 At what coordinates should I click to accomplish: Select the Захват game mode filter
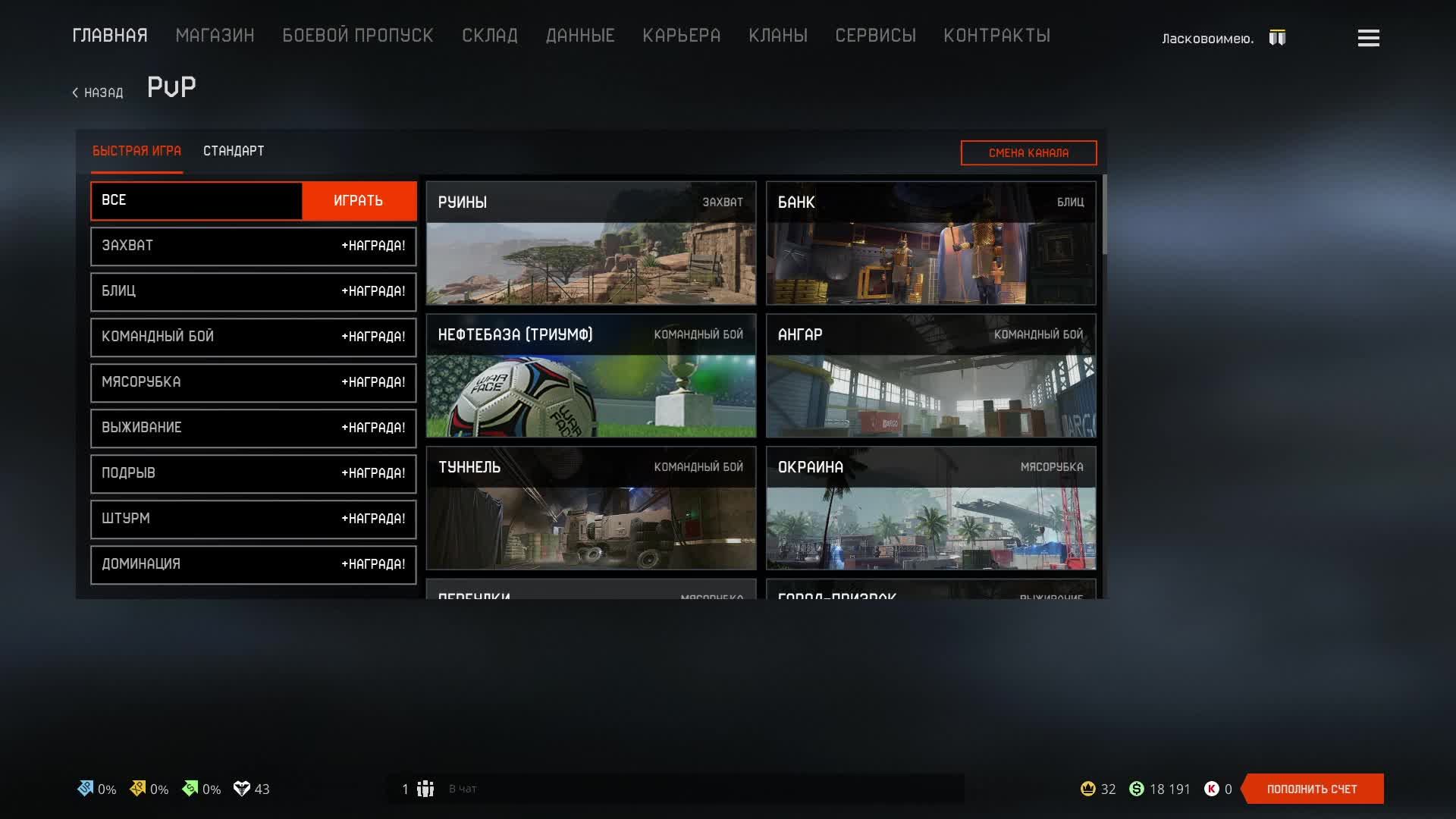point(253,246)
